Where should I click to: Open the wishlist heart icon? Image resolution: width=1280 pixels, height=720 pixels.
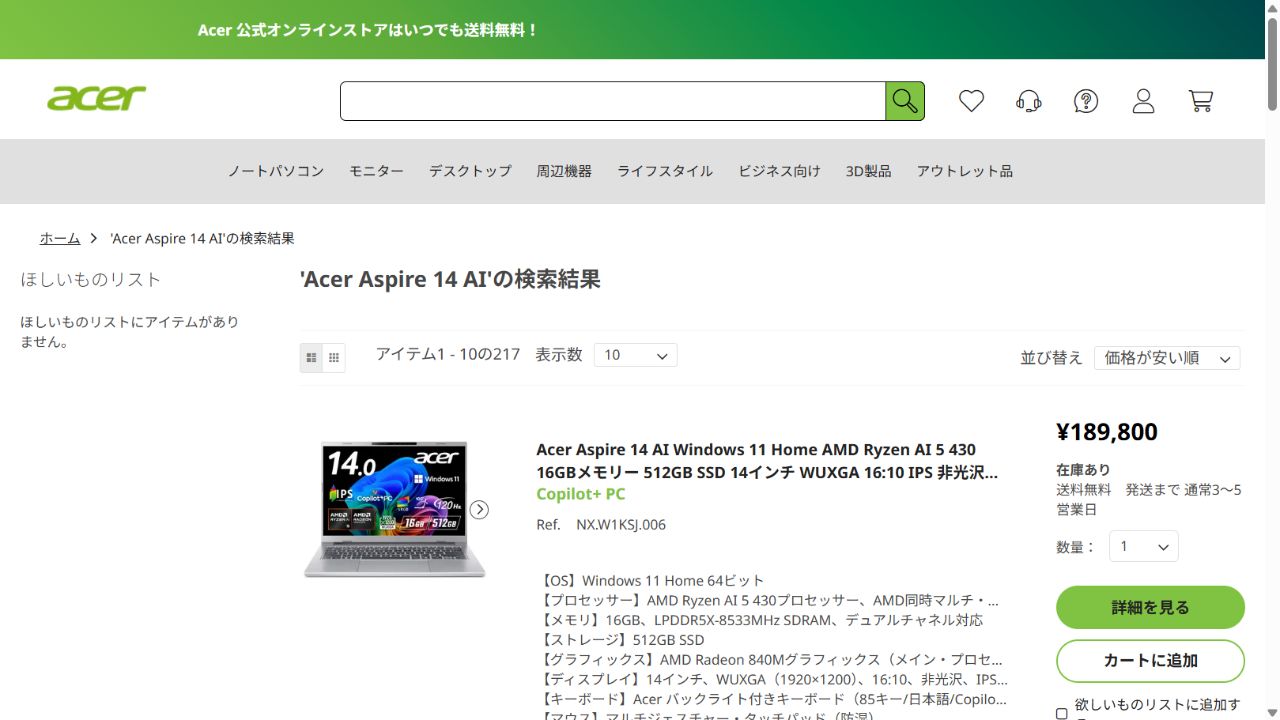(971, 101)
